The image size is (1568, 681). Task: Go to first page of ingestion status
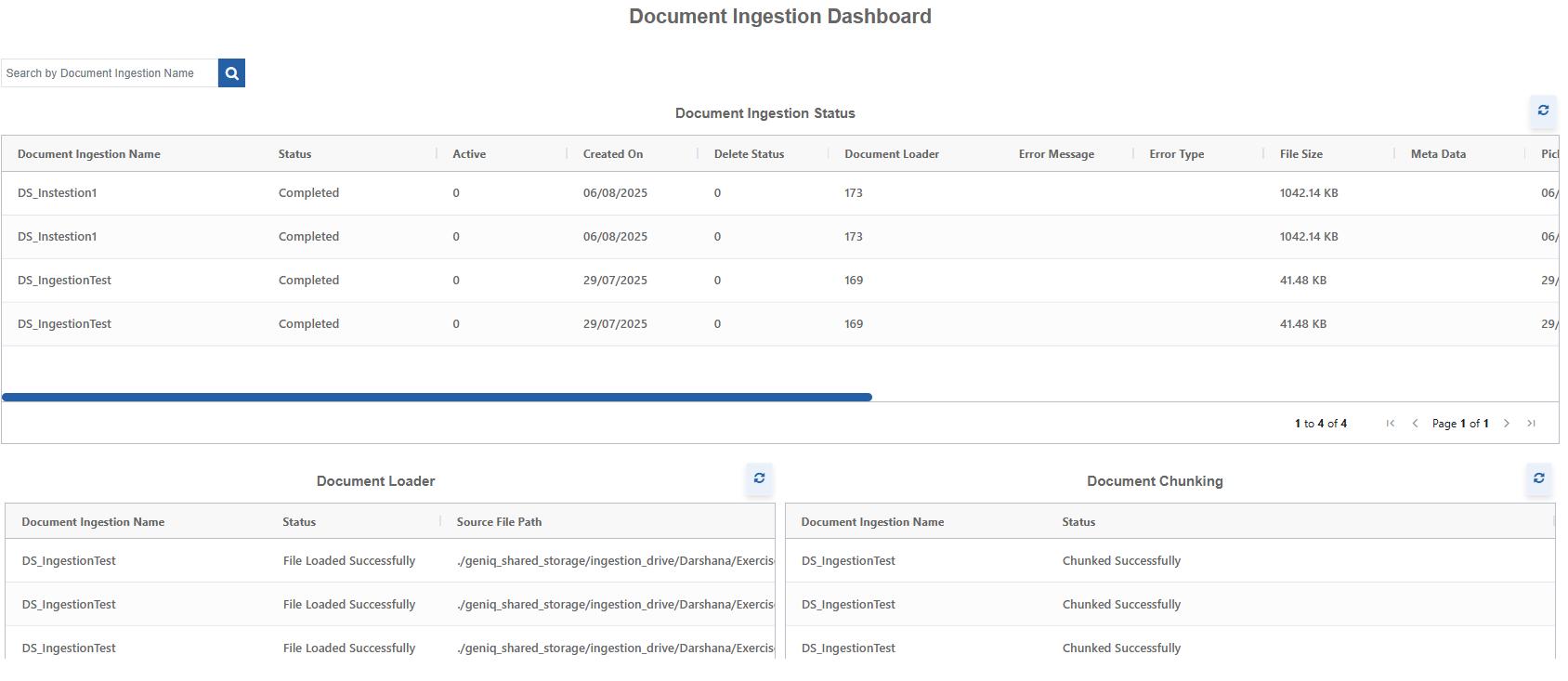(1391, 424)
